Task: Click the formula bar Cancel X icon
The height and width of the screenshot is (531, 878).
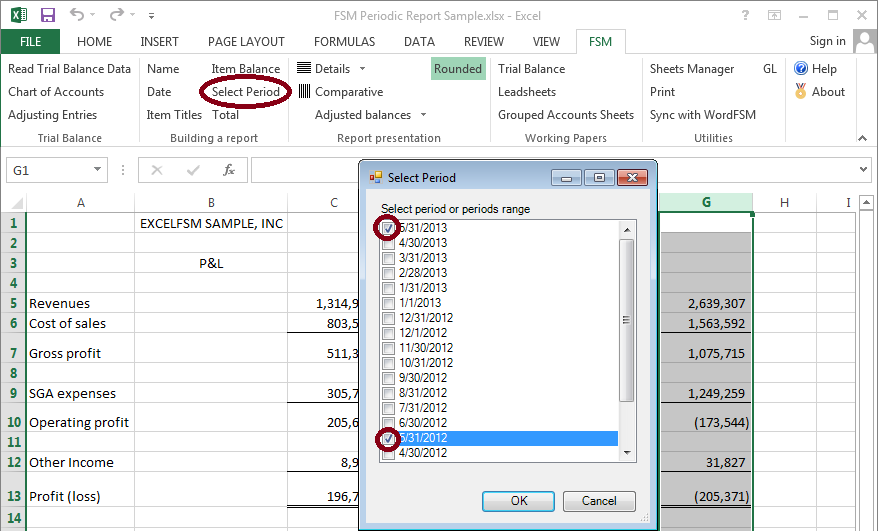Action: (x=157, y=170)
